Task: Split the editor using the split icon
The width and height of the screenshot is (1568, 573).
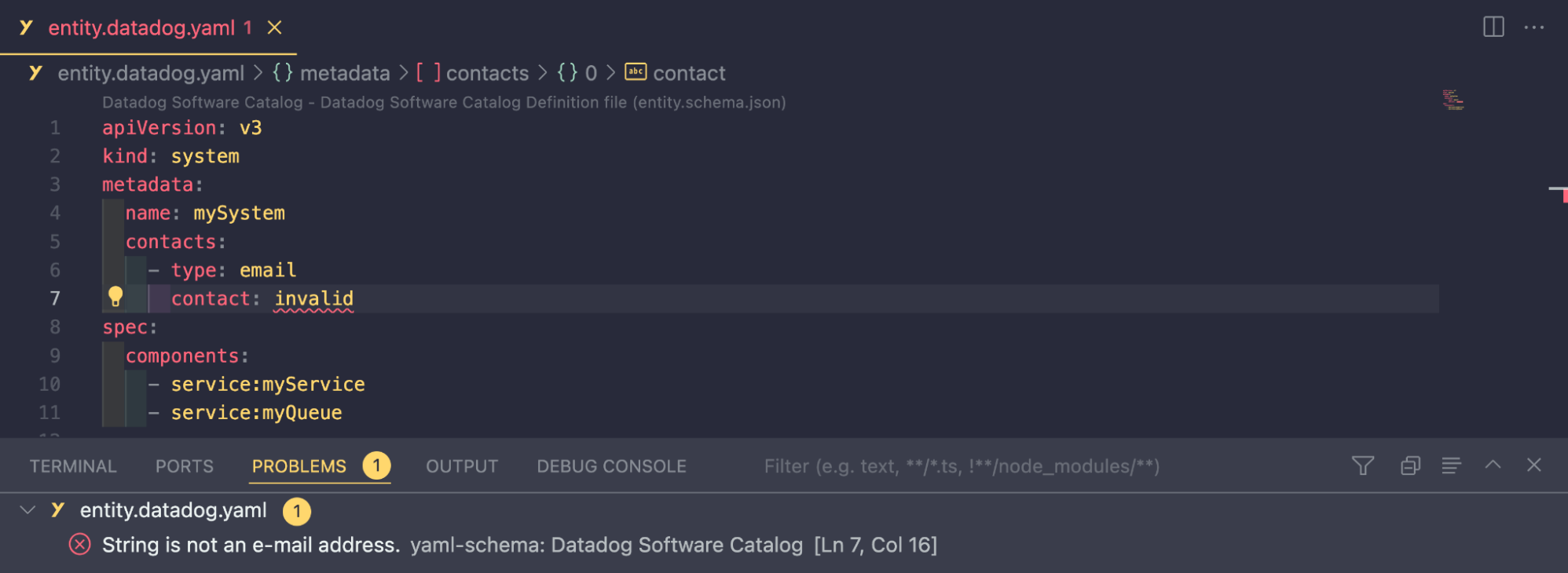Action: [x=1493, y=27]
